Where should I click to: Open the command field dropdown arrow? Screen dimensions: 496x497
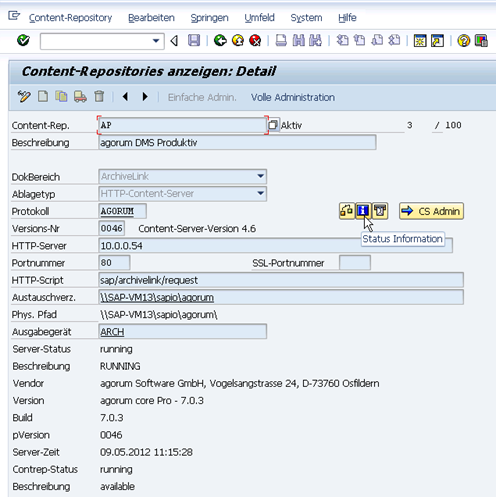[156, 41]
